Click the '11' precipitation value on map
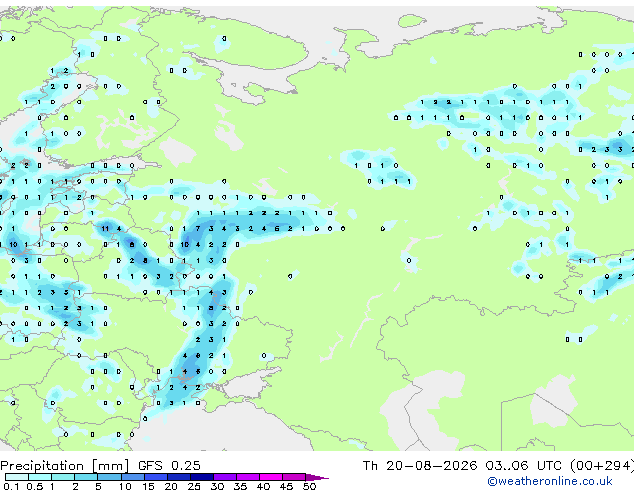Screen dimensions: 634x490 105,229
